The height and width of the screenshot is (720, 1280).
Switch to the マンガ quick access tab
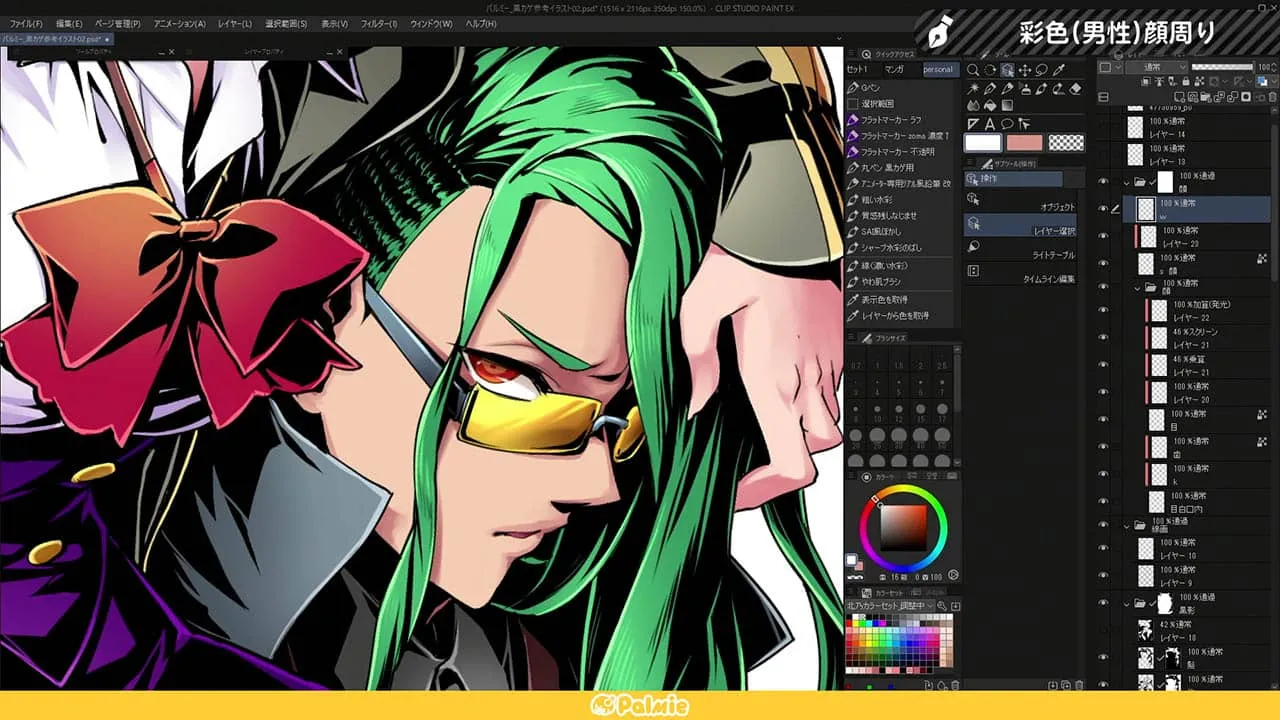pos(894,70)
